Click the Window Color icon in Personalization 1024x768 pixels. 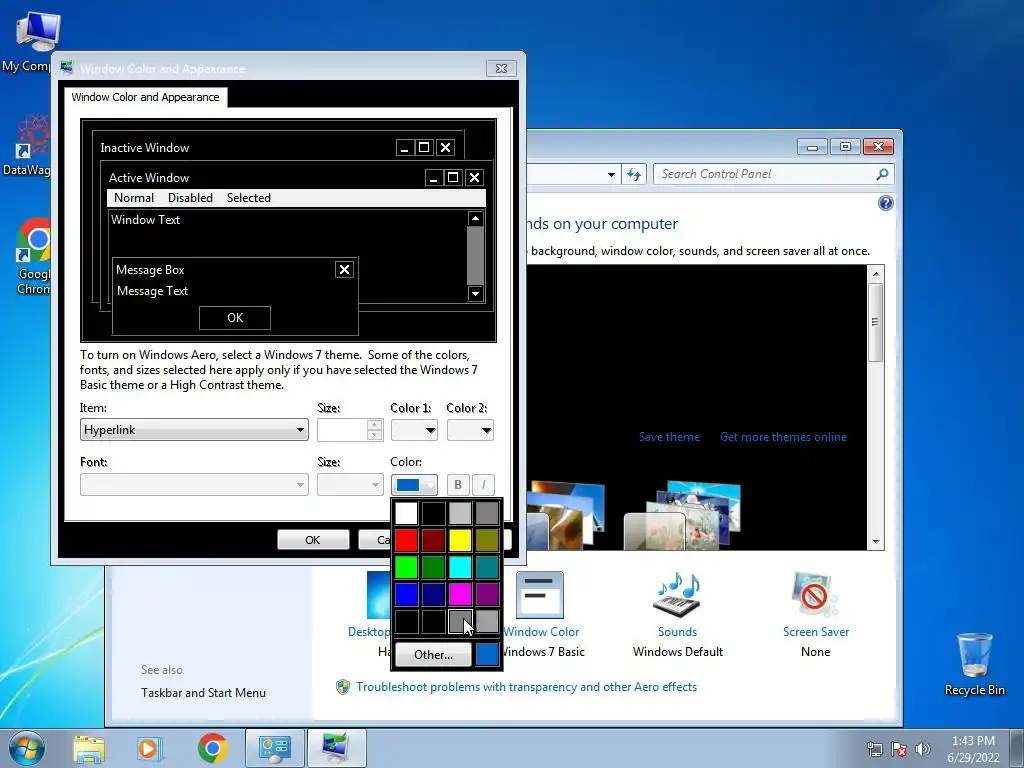540,594
